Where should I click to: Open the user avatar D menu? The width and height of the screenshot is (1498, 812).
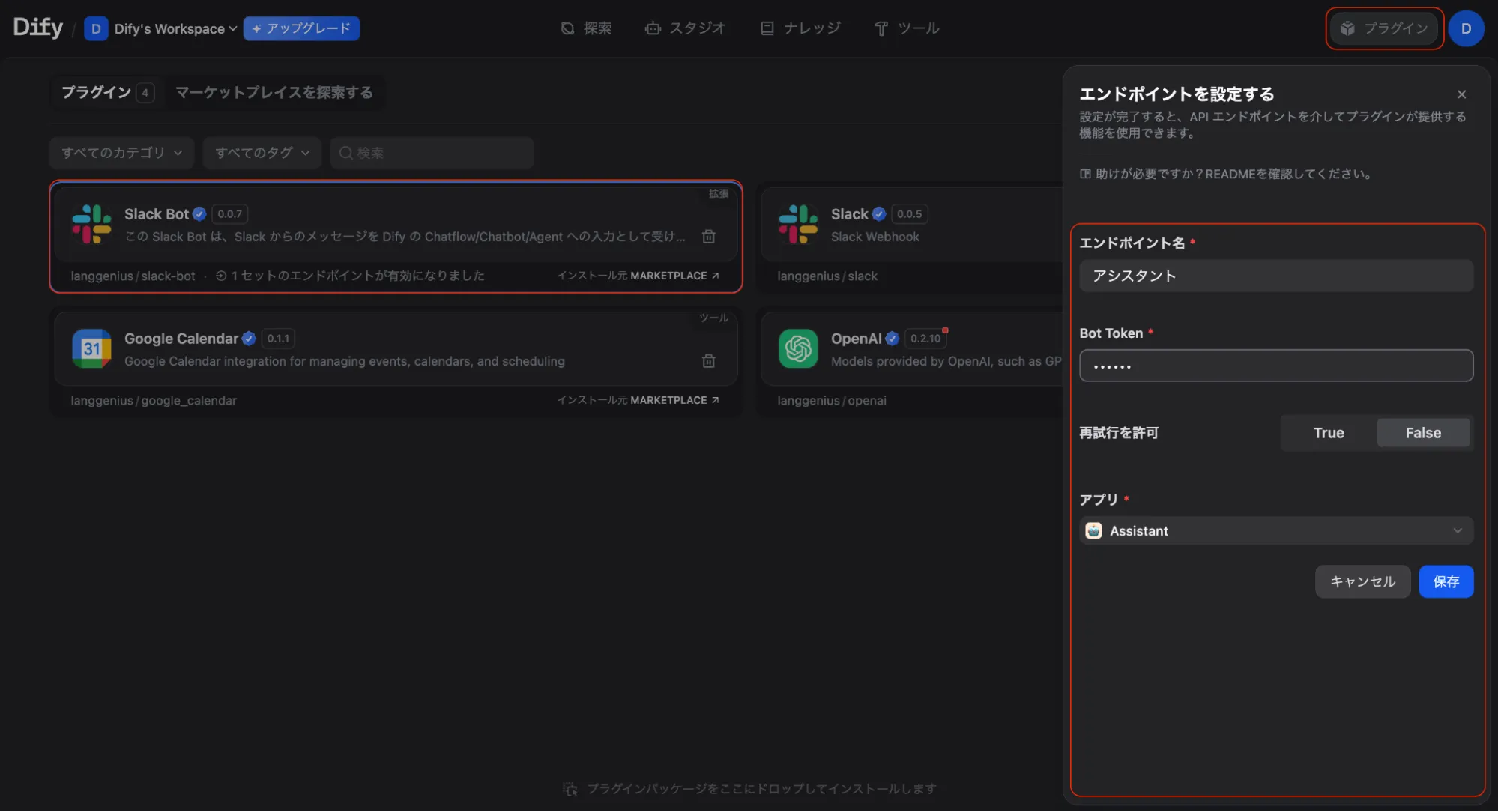1465,28
